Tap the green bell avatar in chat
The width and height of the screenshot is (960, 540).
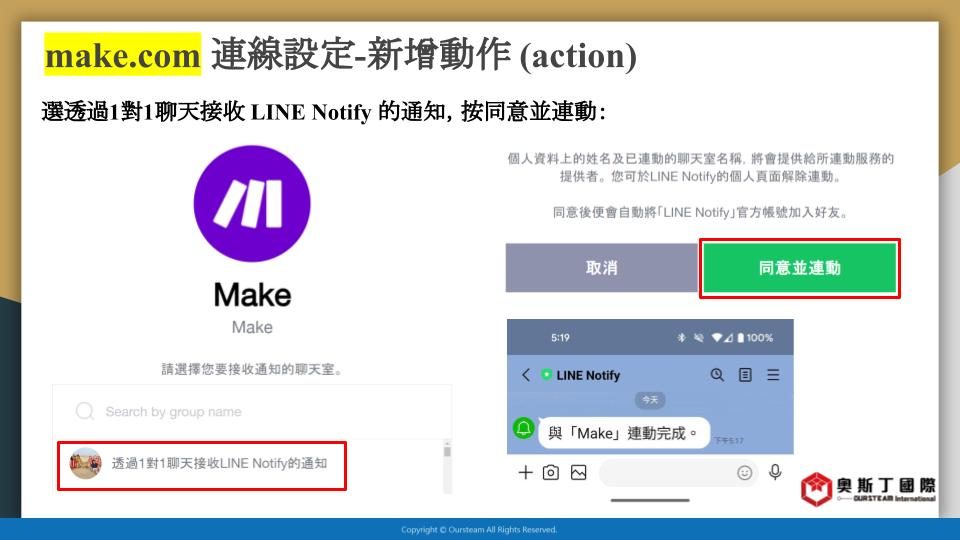pos(523,428)
